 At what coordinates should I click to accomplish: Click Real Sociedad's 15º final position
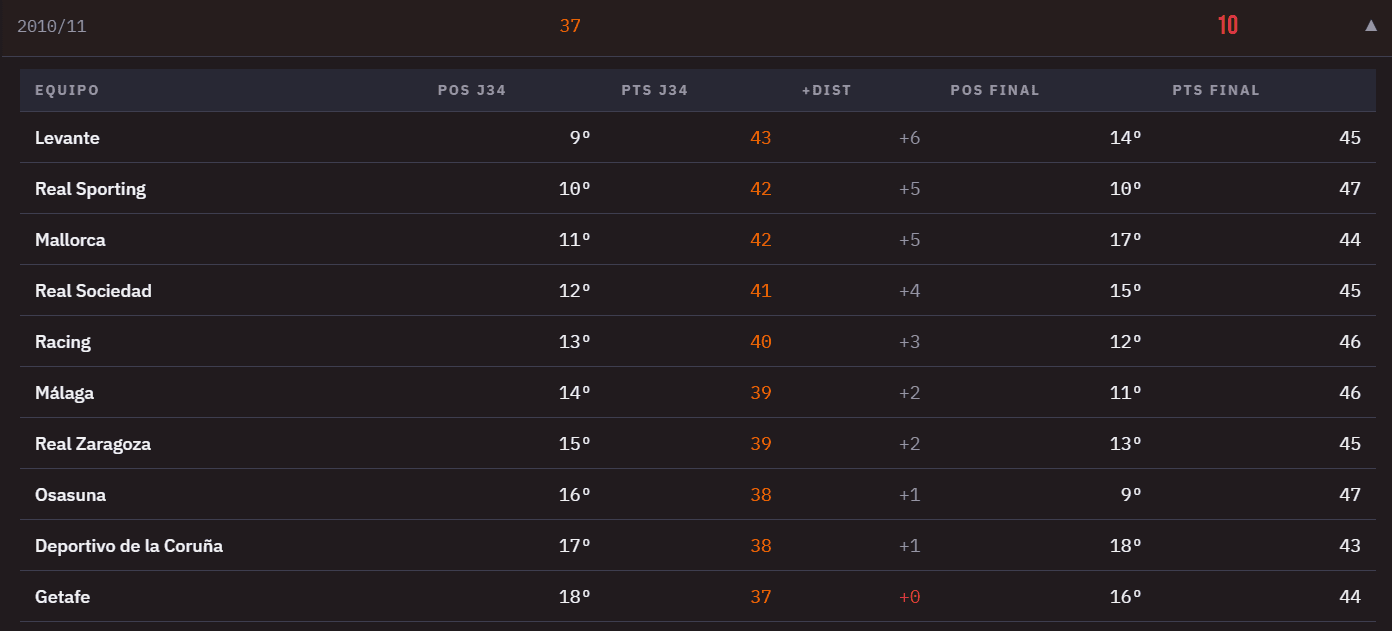pos(1125,291)
